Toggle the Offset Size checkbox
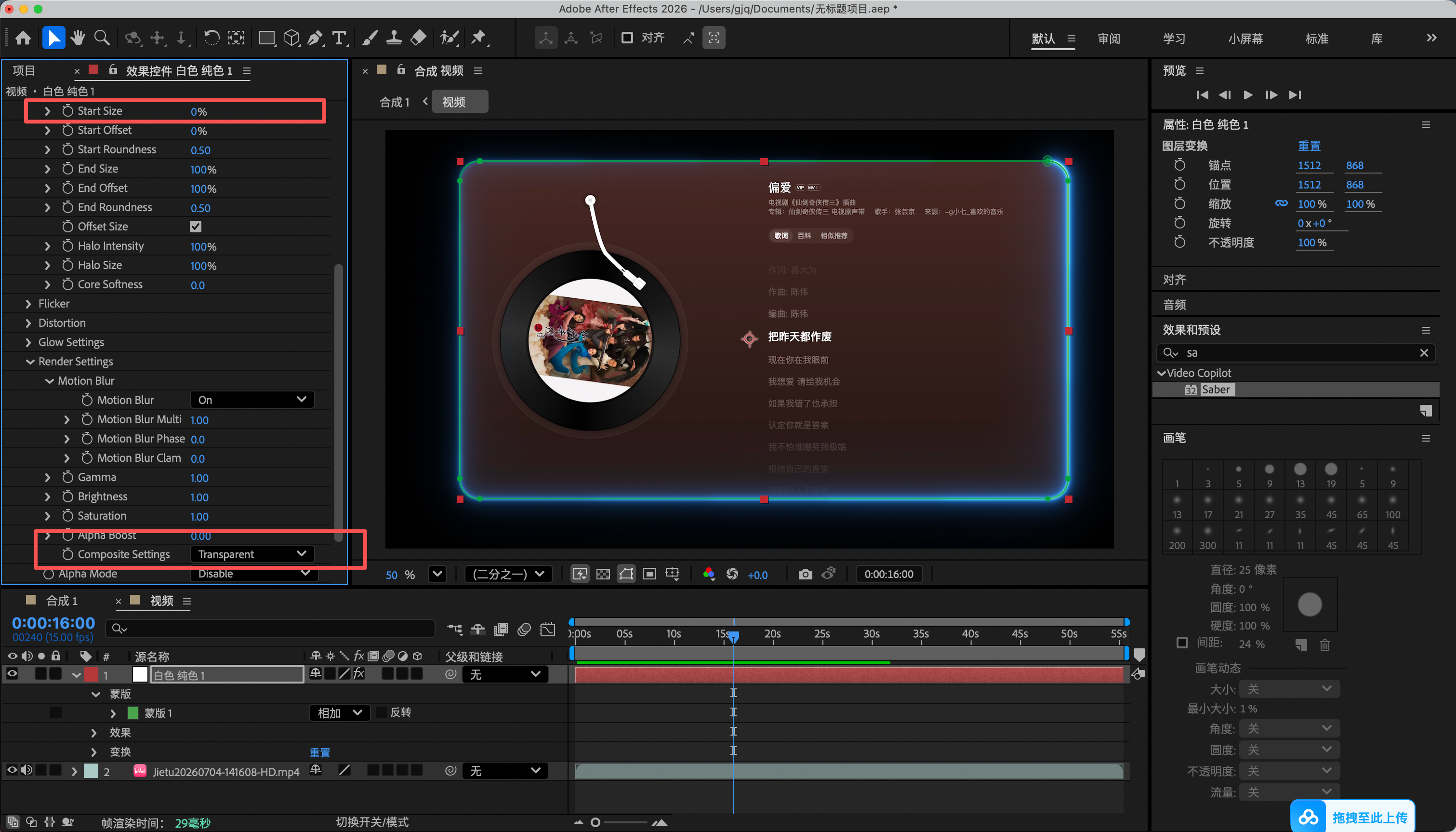This screenshot has width=1456, height=832. point(195,226)
